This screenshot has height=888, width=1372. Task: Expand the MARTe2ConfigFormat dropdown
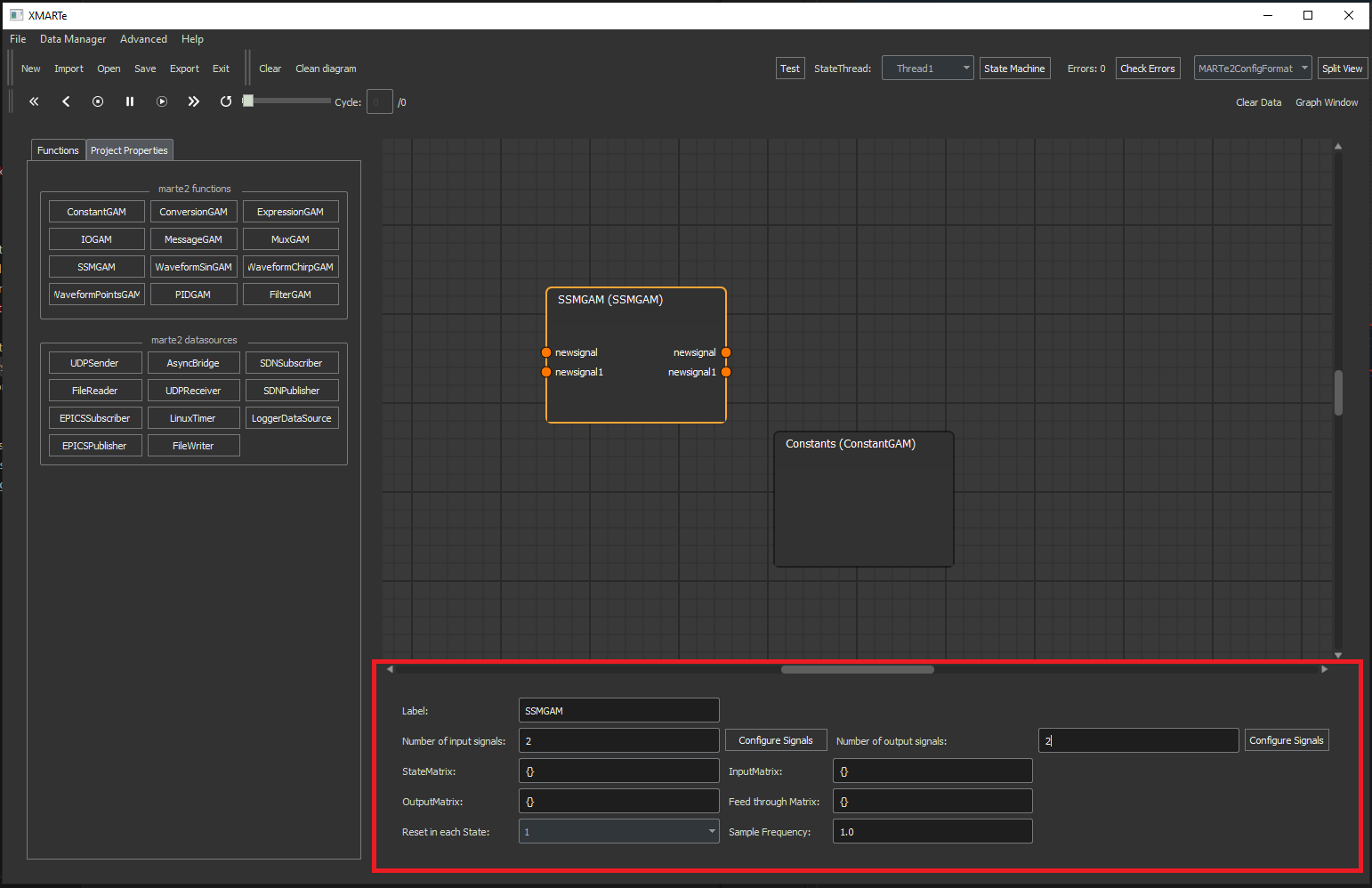click(x=1252, y=69)
